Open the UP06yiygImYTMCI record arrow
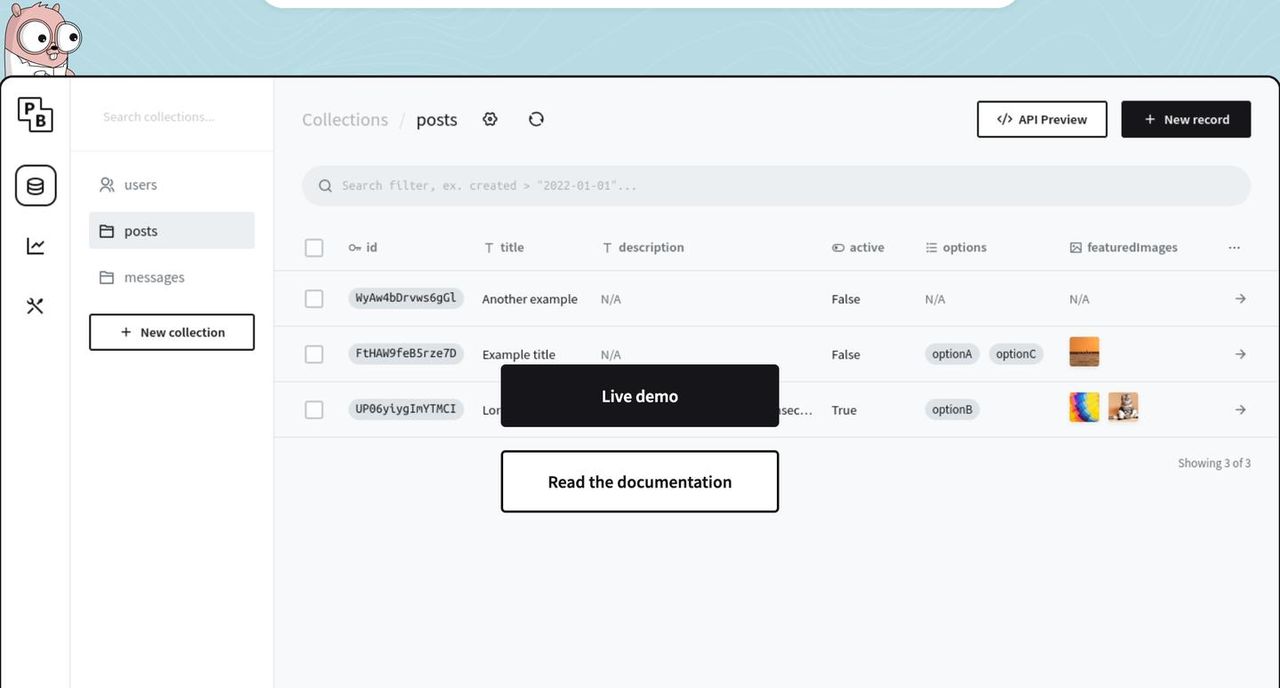Screen dimensions: 1280x688 tap(1240, 410)
